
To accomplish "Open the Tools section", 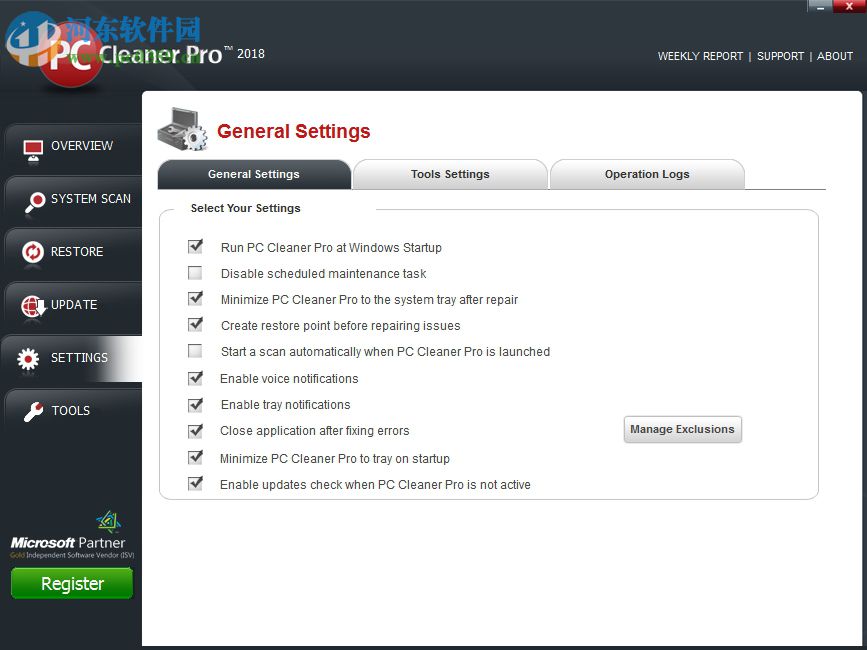I will click(71, 411).
